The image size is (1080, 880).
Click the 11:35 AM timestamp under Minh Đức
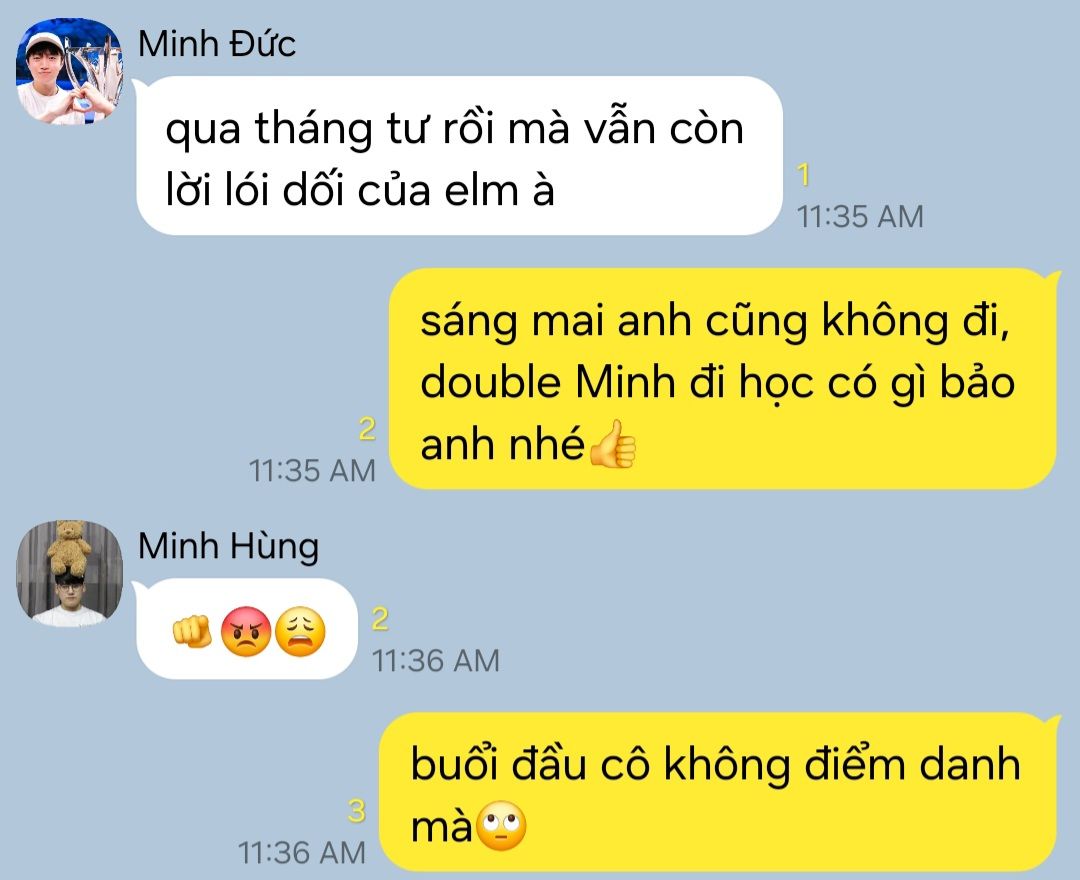[860, 217]
